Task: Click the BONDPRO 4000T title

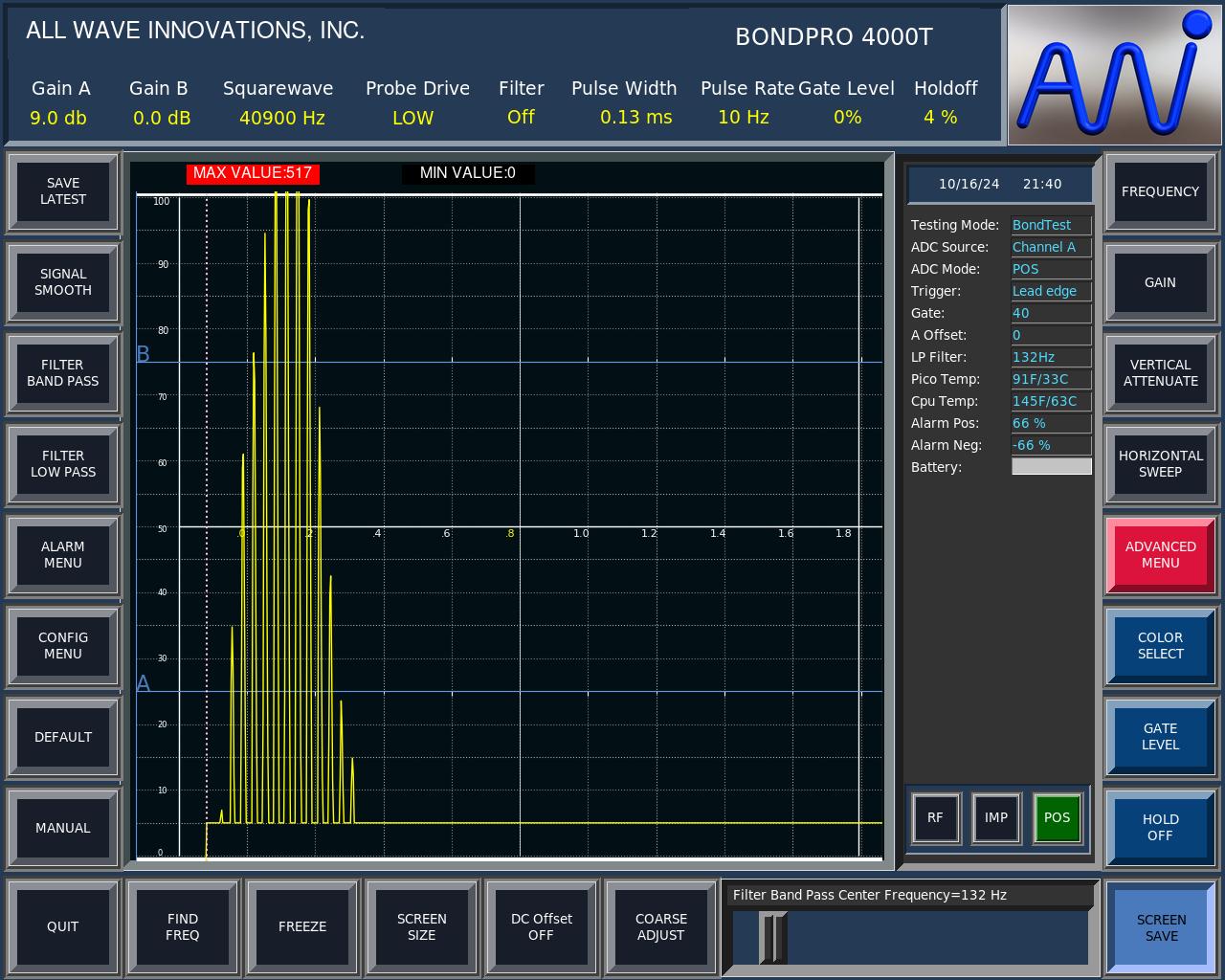Action: (x=834, y=36)
